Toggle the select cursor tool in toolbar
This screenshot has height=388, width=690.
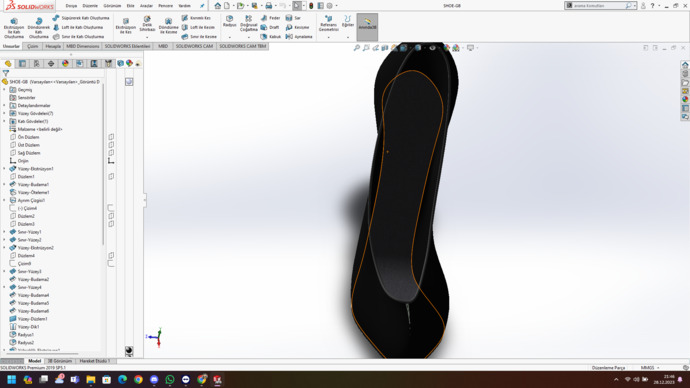tap(297, 6)
